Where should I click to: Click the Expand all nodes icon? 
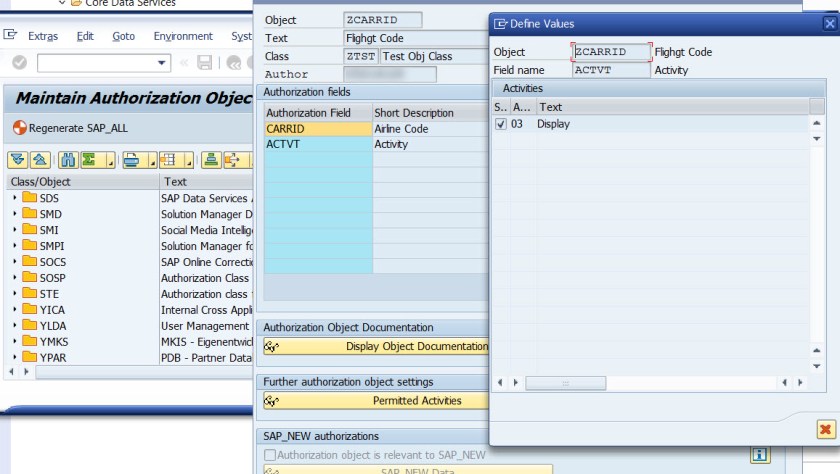pyautogui.click(x=17, y=160)
